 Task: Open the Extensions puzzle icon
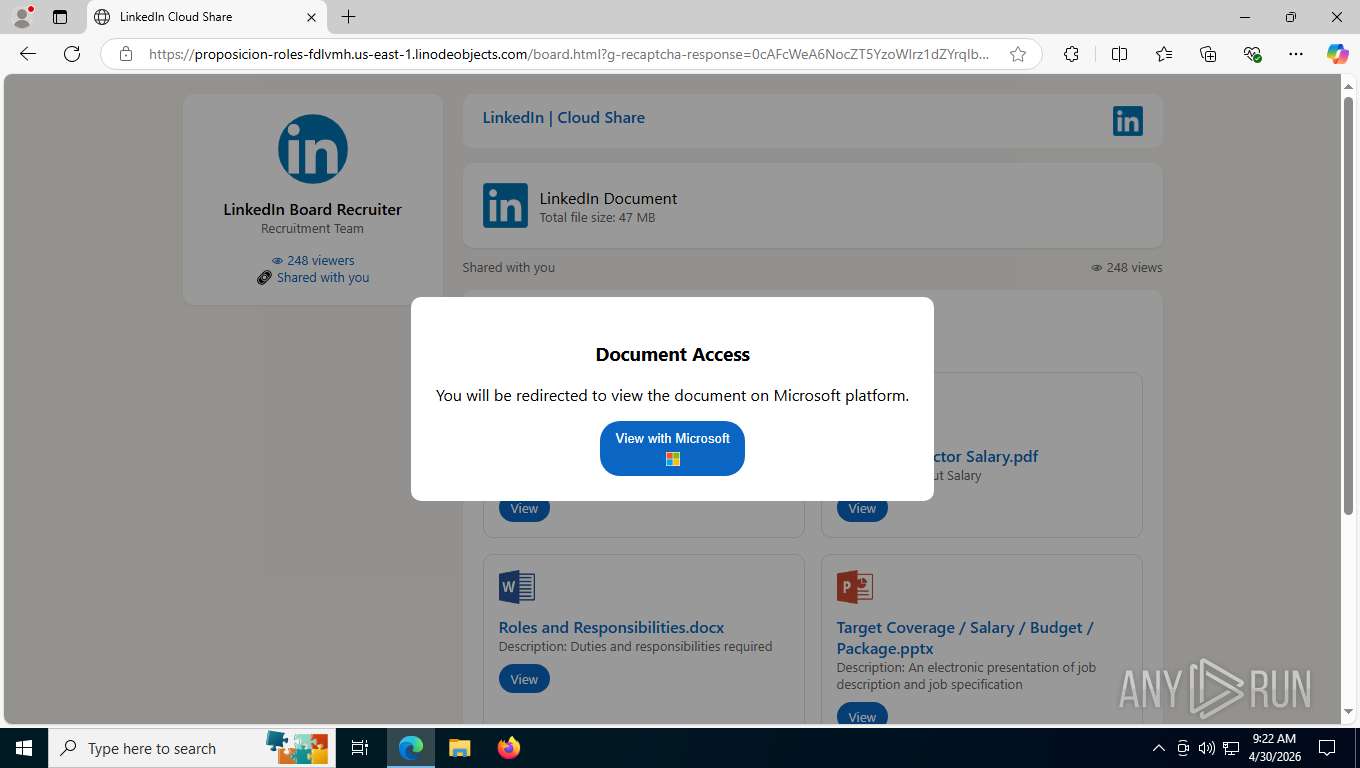(1071, 54)
